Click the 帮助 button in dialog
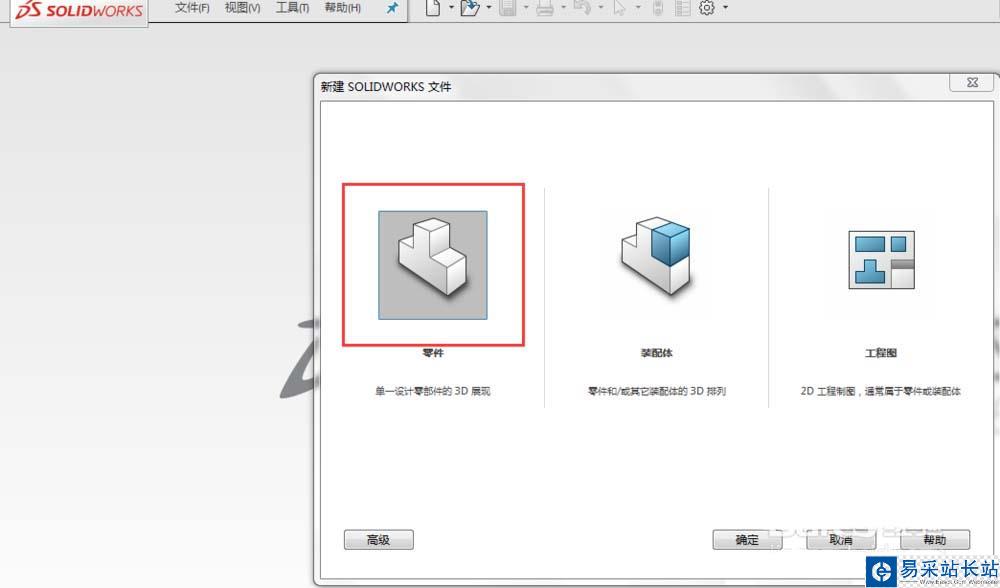The height and width of the screenshot is (588, 1000). tap(935, 540)
